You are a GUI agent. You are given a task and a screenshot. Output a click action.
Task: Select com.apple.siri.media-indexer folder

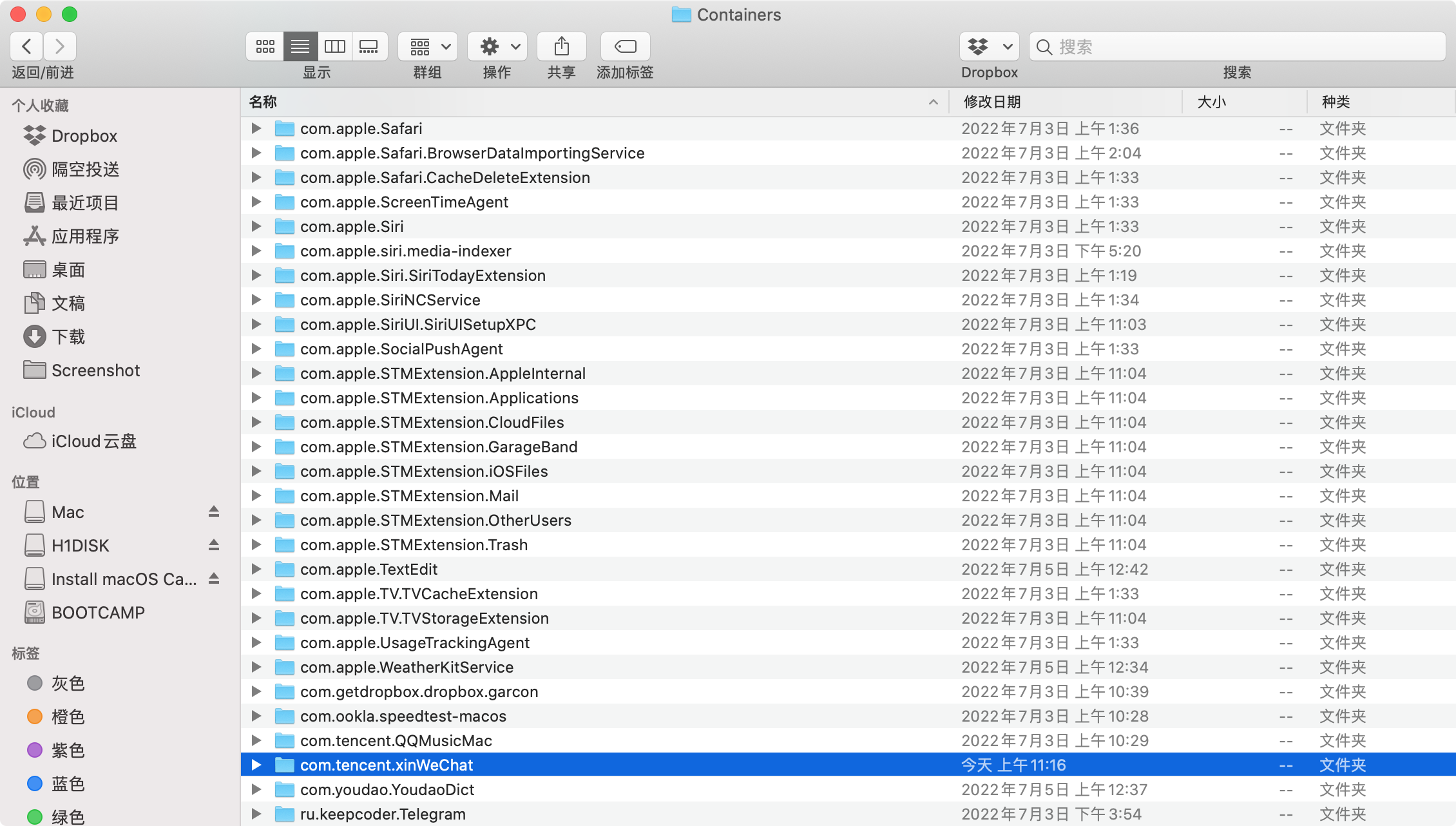(x=848, y=251)
